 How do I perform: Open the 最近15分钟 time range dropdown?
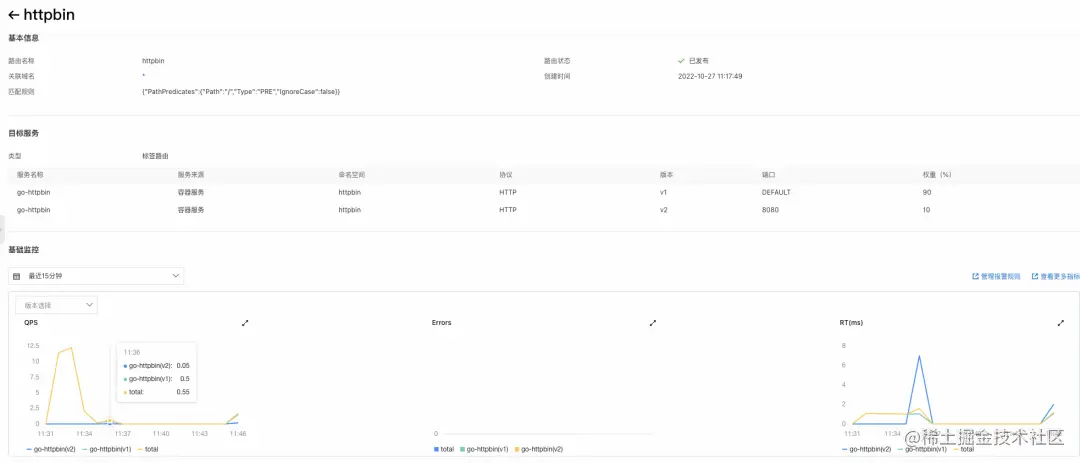click(96, 276)
